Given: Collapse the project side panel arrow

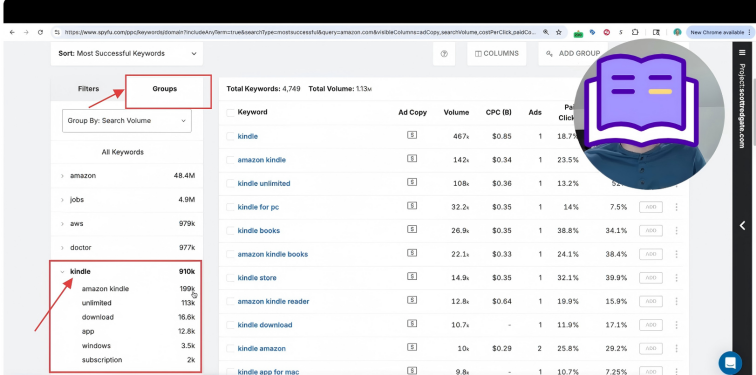Looking at the screenshot, I should (742, 226).
